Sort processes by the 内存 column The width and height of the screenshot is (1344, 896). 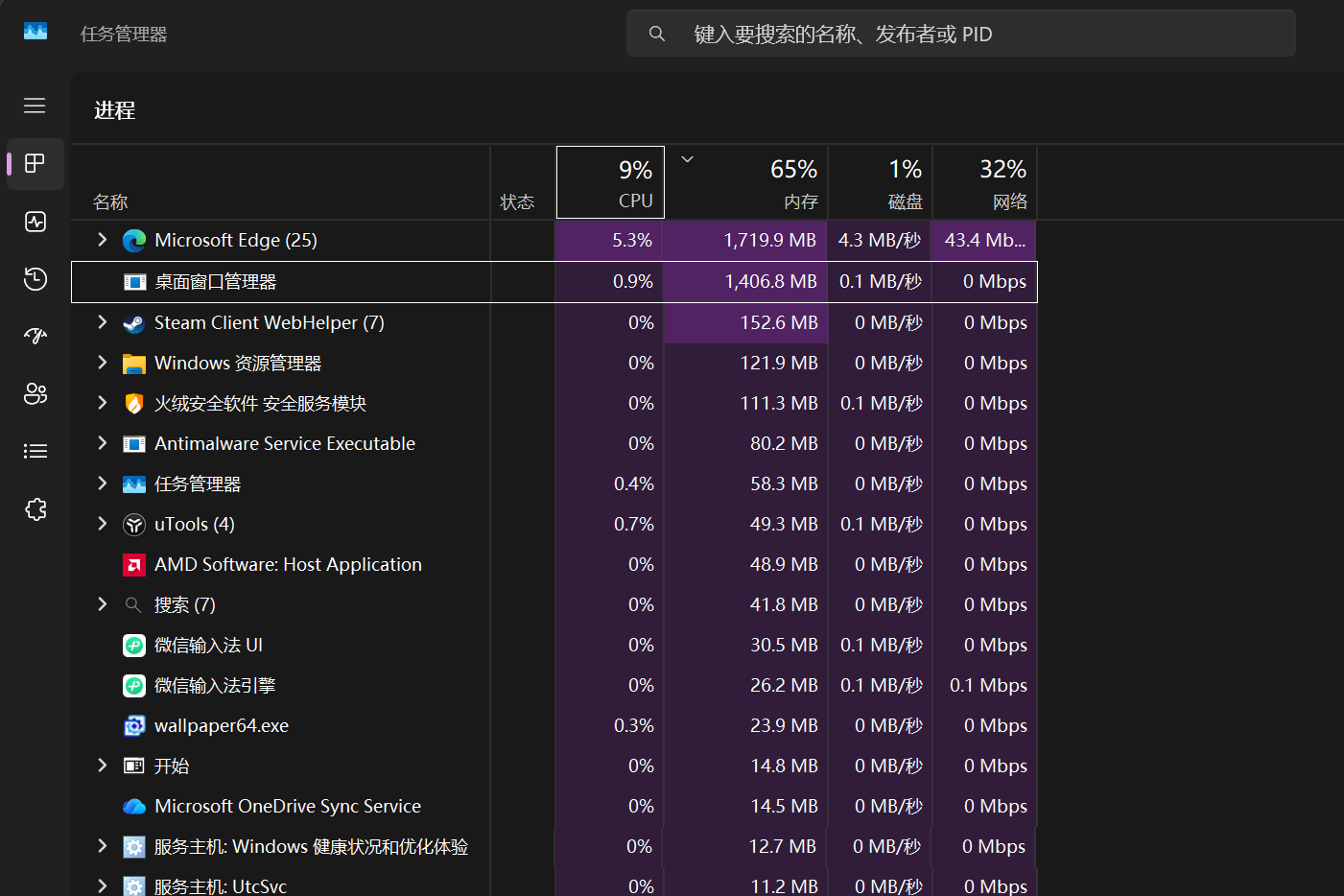pos(746,182)
